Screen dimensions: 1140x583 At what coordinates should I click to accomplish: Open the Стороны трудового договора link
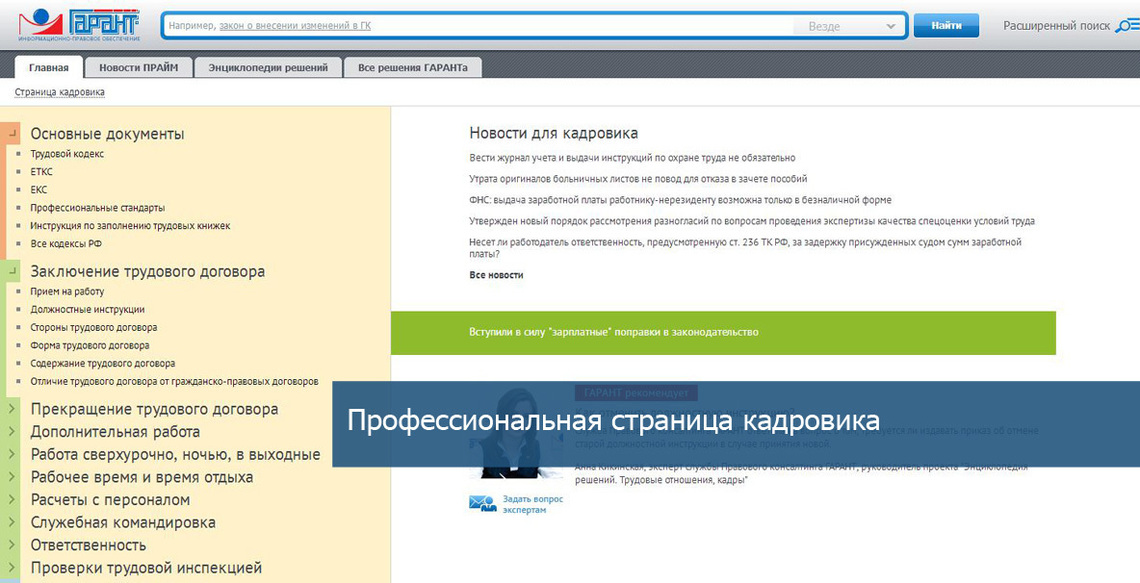[x=94, y=328]
